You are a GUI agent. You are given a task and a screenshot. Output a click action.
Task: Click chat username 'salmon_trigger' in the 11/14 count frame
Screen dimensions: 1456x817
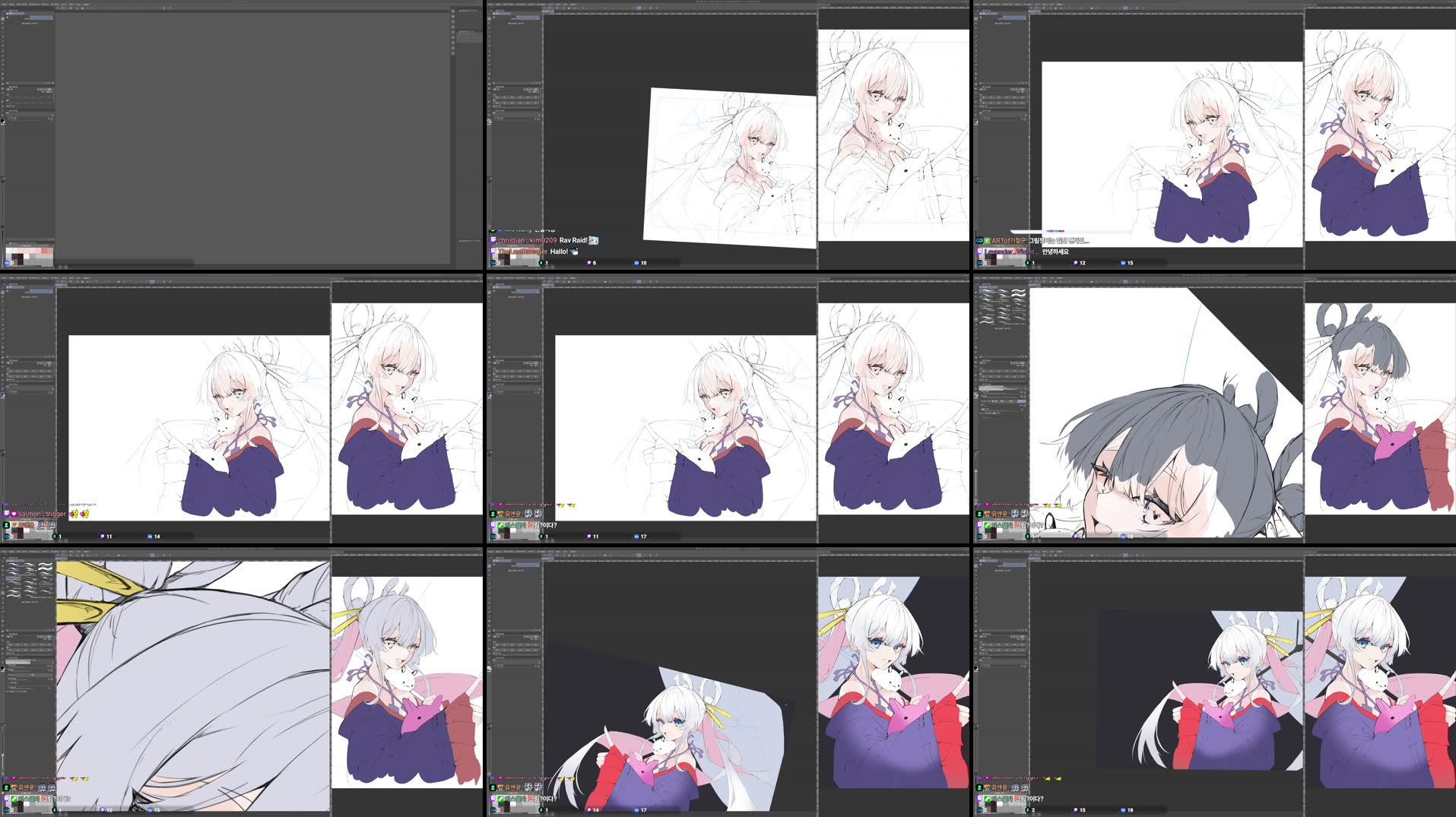(43, 515)
